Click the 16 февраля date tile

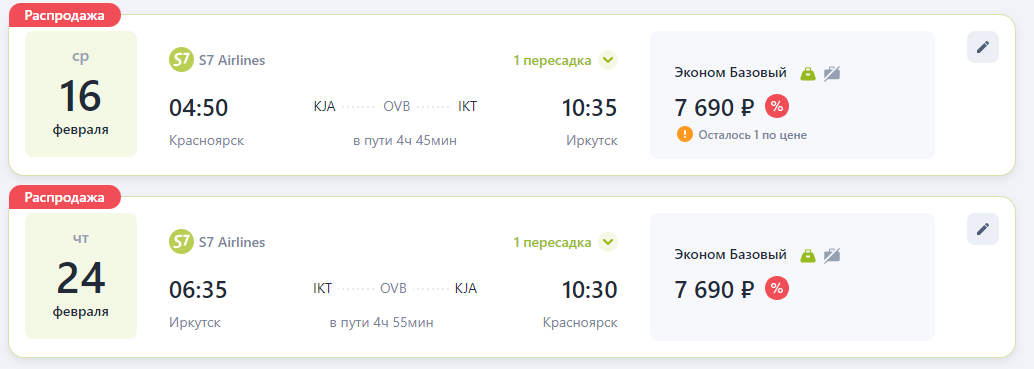(81, 94)
